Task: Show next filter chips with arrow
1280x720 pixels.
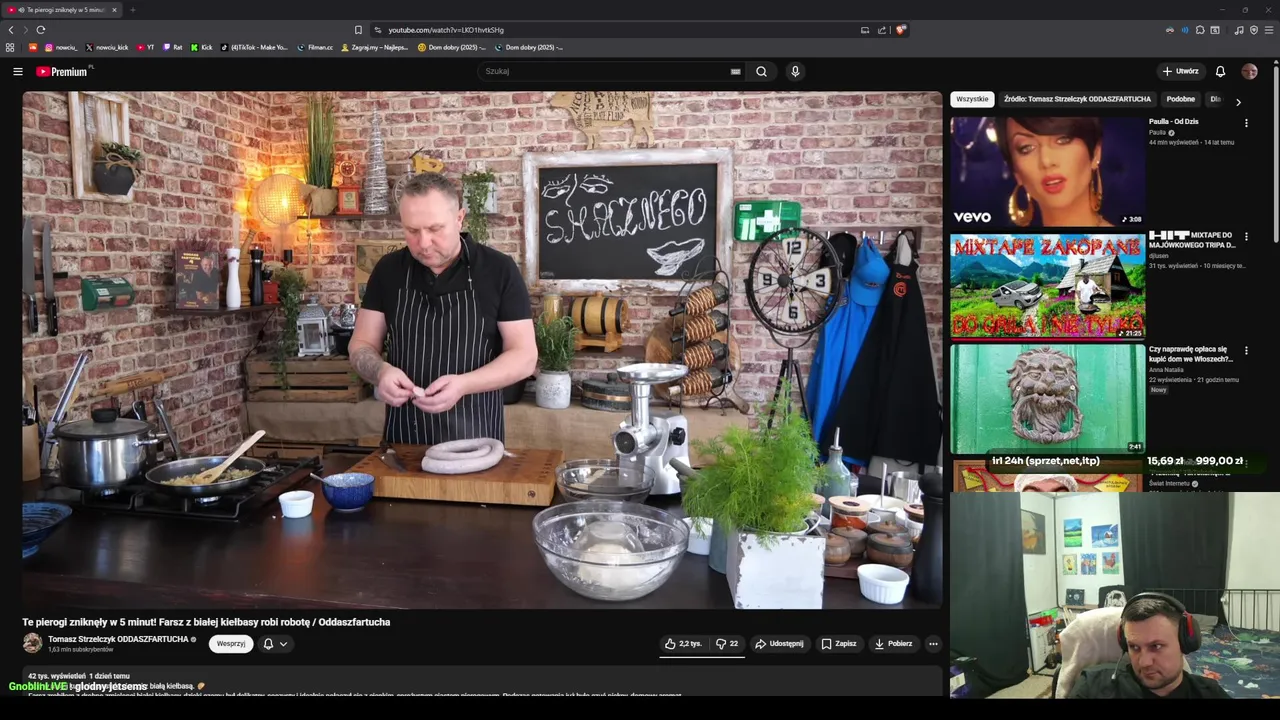Action: coord(1238,101)
